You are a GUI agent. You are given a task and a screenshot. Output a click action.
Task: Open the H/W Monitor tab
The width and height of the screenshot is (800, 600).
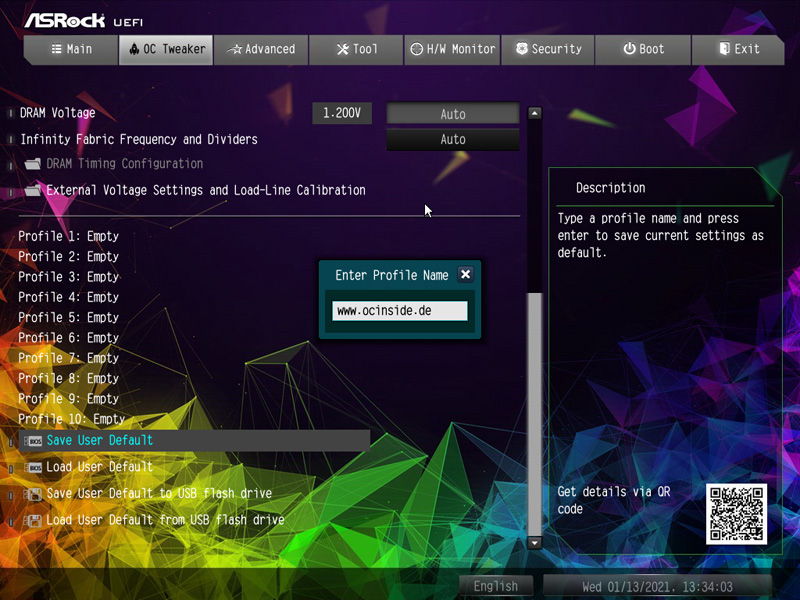click(452, 49)
